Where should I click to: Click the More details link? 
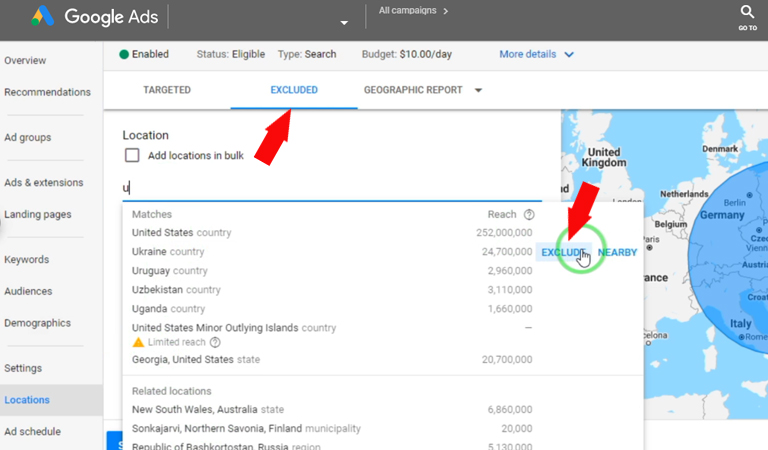click(528, 54)
